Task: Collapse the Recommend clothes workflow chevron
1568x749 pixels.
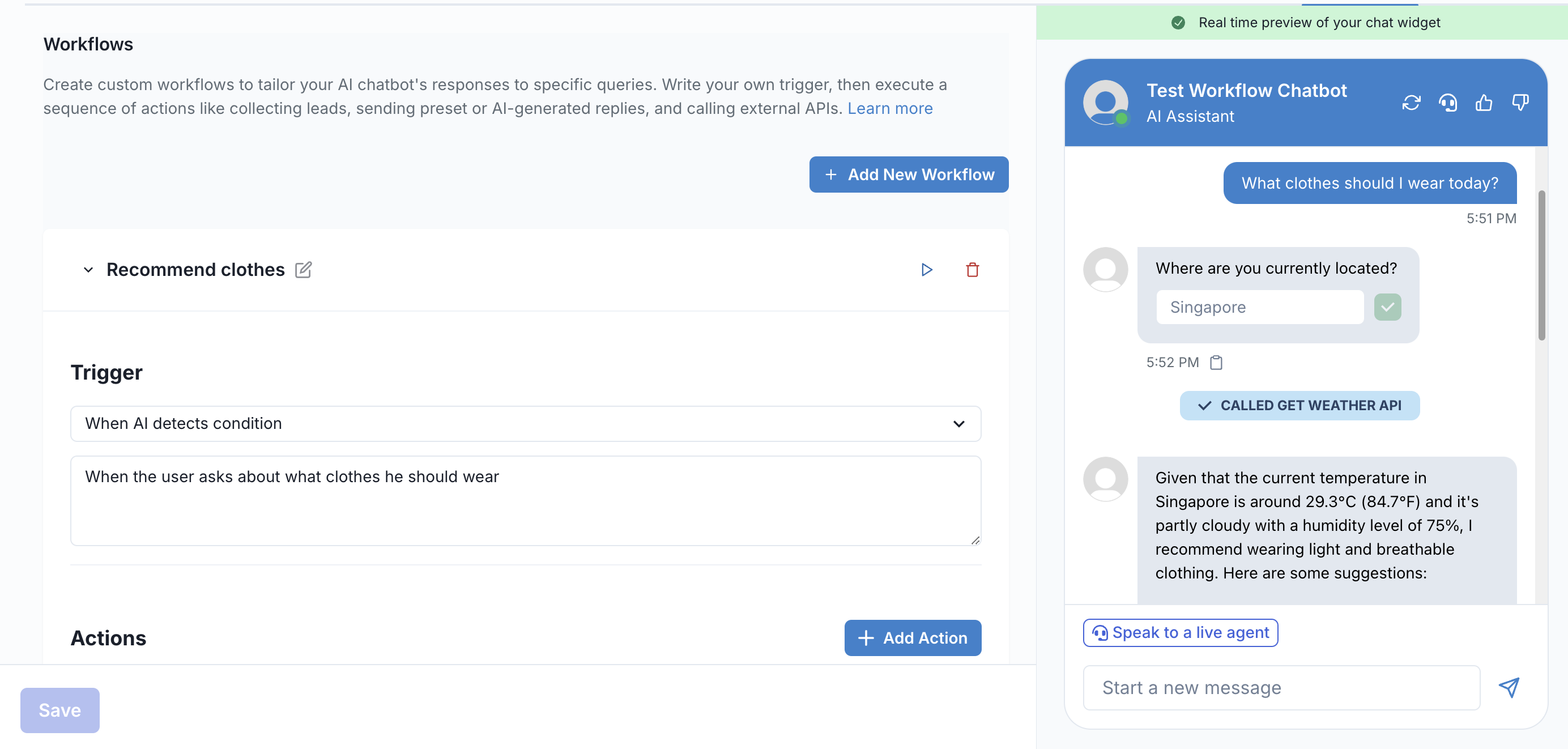Action: pyautogui.click(x=88, y=270)
